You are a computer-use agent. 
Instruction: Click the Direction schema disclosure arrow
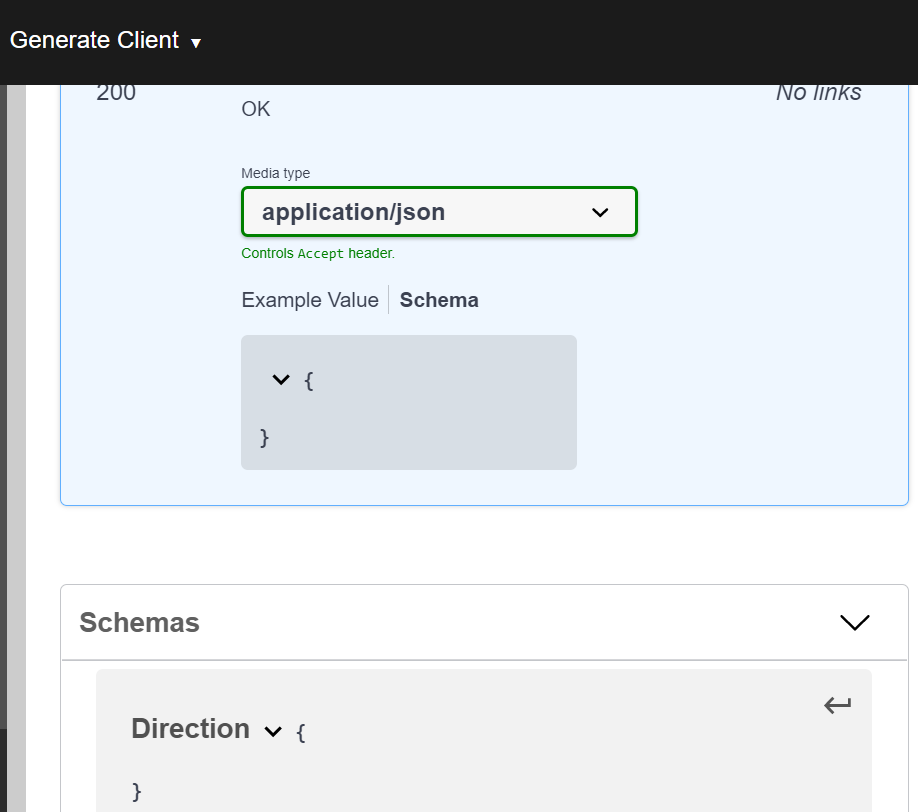(x=271, y=731)
